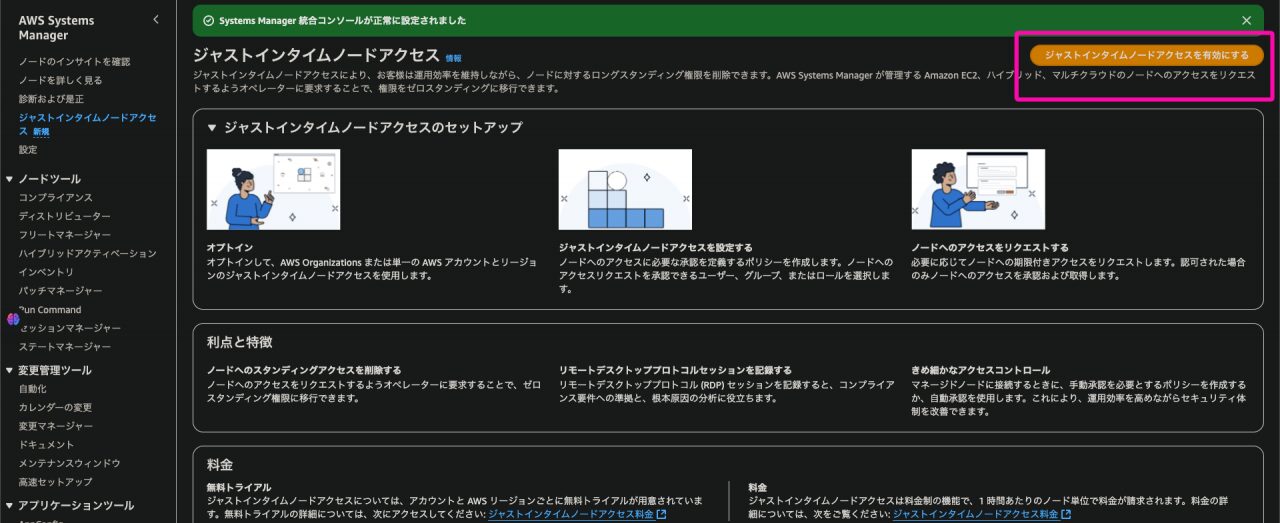This screenshot has width=1280, height=523.
Task: Click the purple floating badge icon in sidebar
Action: [13, 319]
